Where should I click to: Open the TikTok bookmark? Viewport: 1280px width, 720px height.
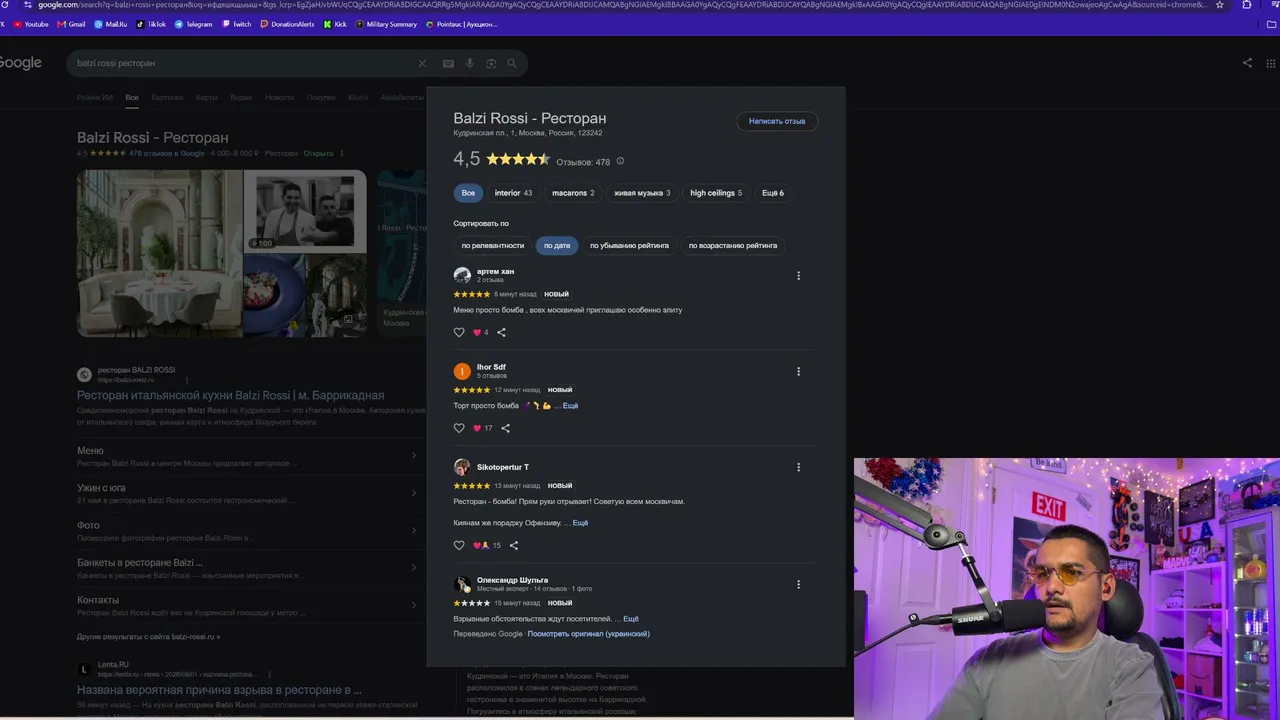152,24
